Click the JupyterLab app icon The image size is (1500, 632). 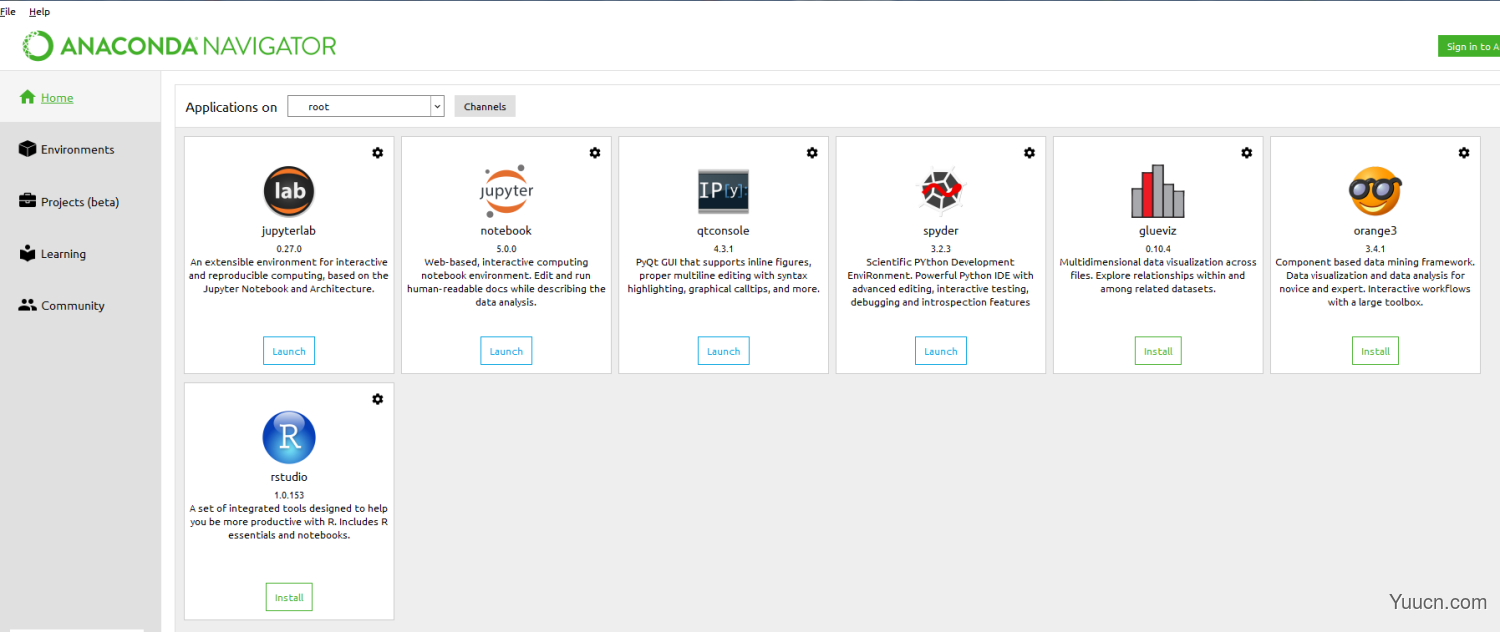[x=289, y=192]
